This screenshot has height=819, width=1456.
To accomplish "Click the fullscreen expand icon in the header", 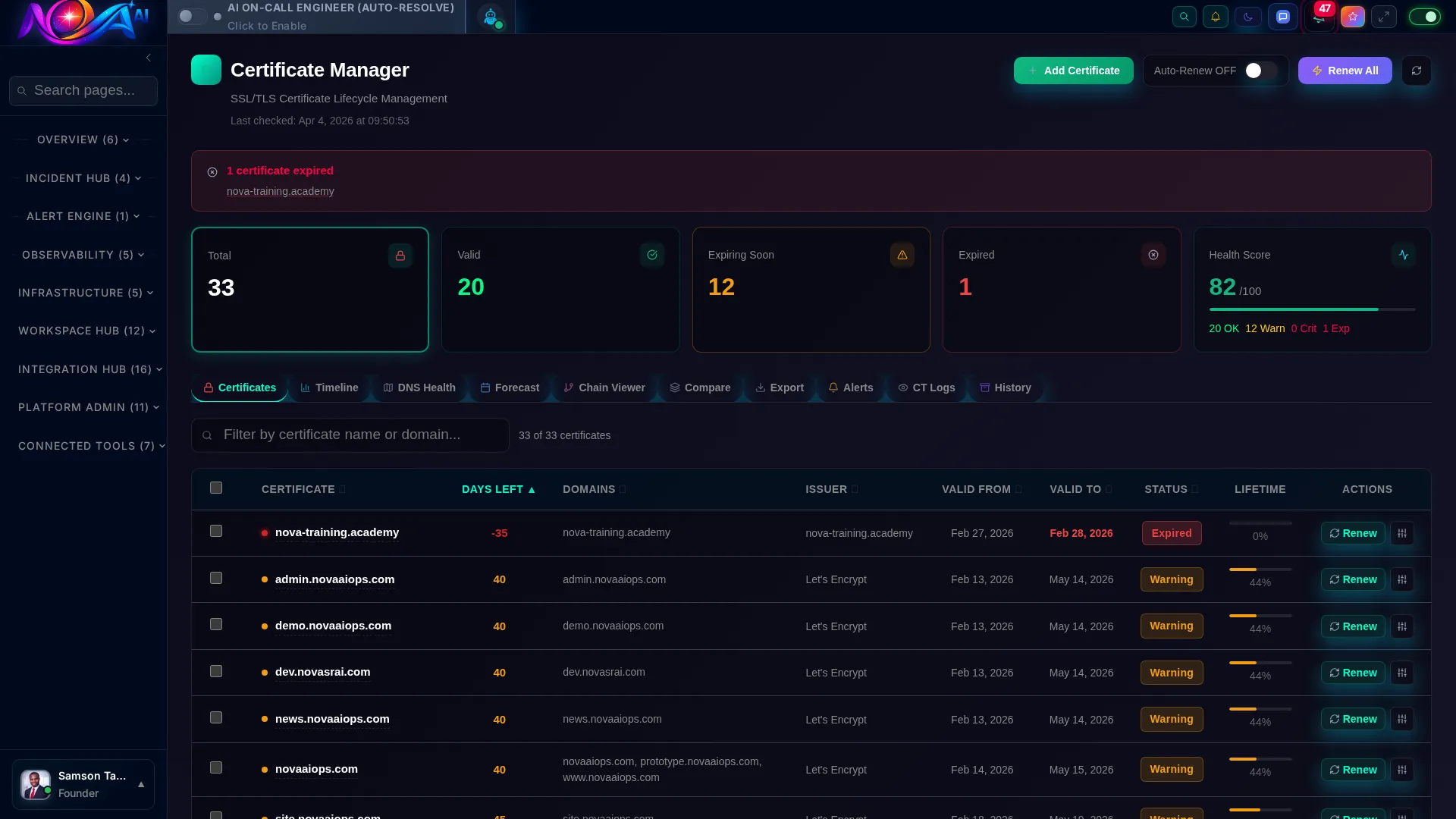I will pyautogui.click(x=1385, y=16).
